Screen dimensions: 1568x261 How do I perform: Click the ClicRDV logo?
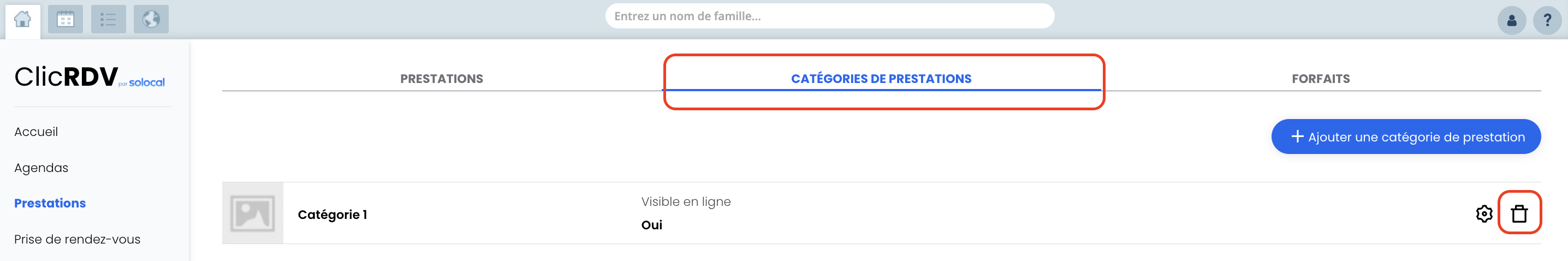coord(90,78)
